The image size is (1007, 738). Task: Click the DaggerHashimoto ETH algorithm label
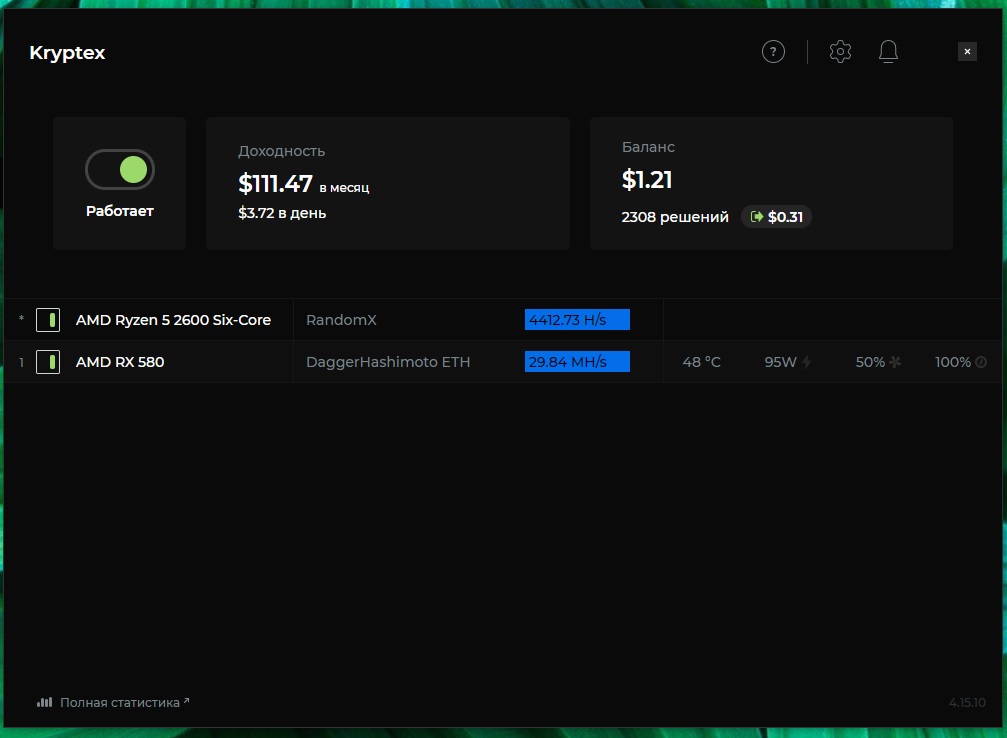tap(388, 362)
